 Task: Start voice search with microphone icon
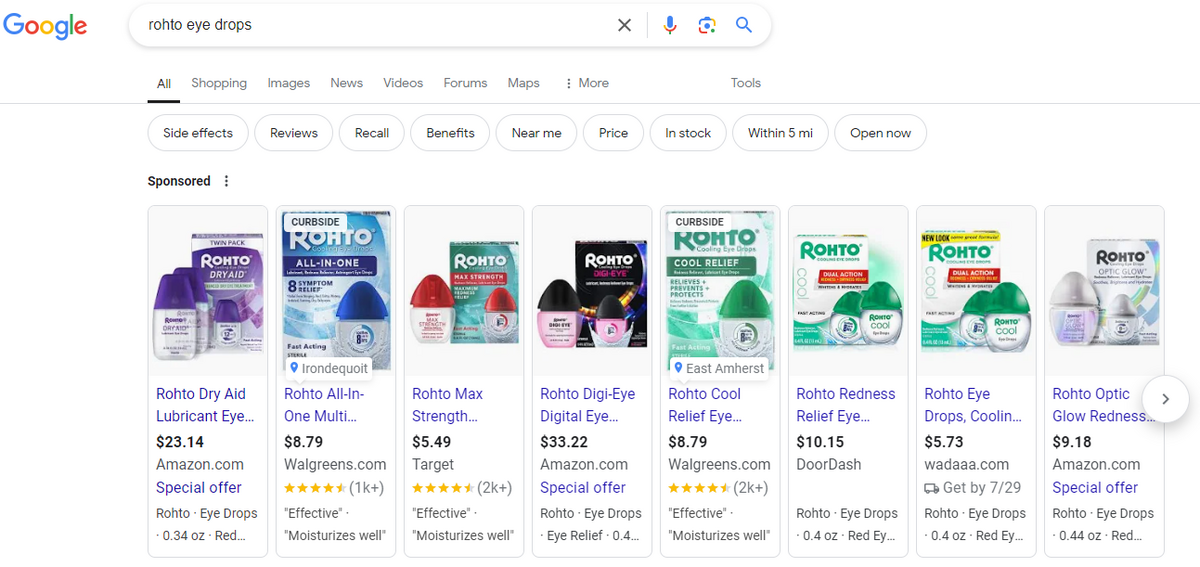click(670, 25)
